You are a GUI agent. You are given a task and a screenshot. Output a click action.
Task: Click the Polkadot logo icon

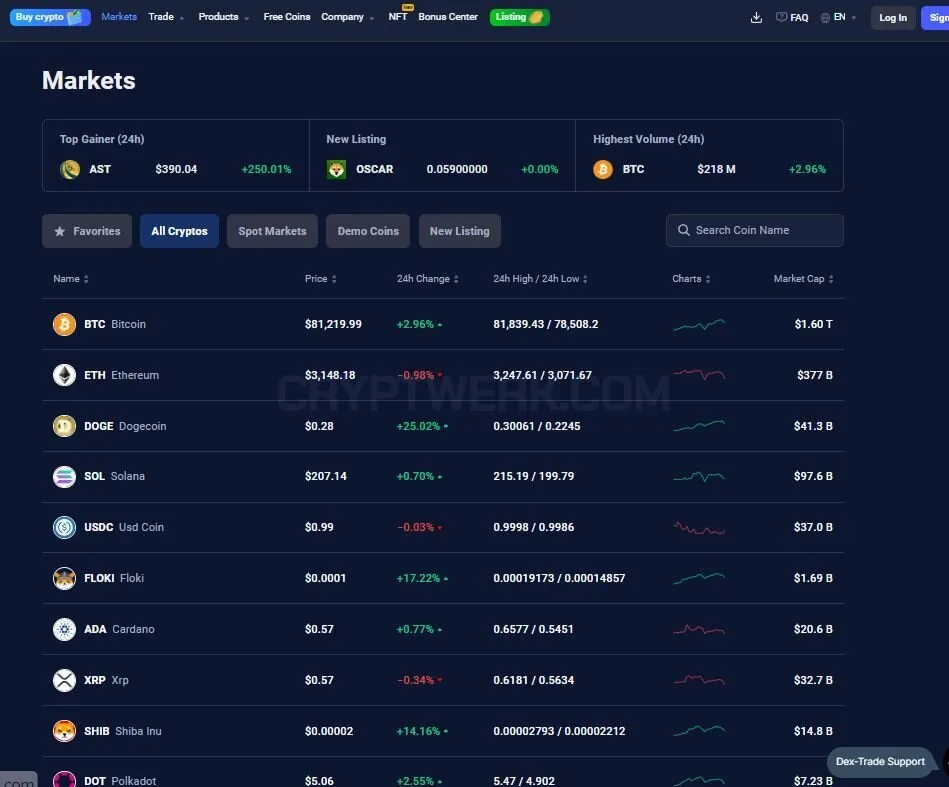64,780
